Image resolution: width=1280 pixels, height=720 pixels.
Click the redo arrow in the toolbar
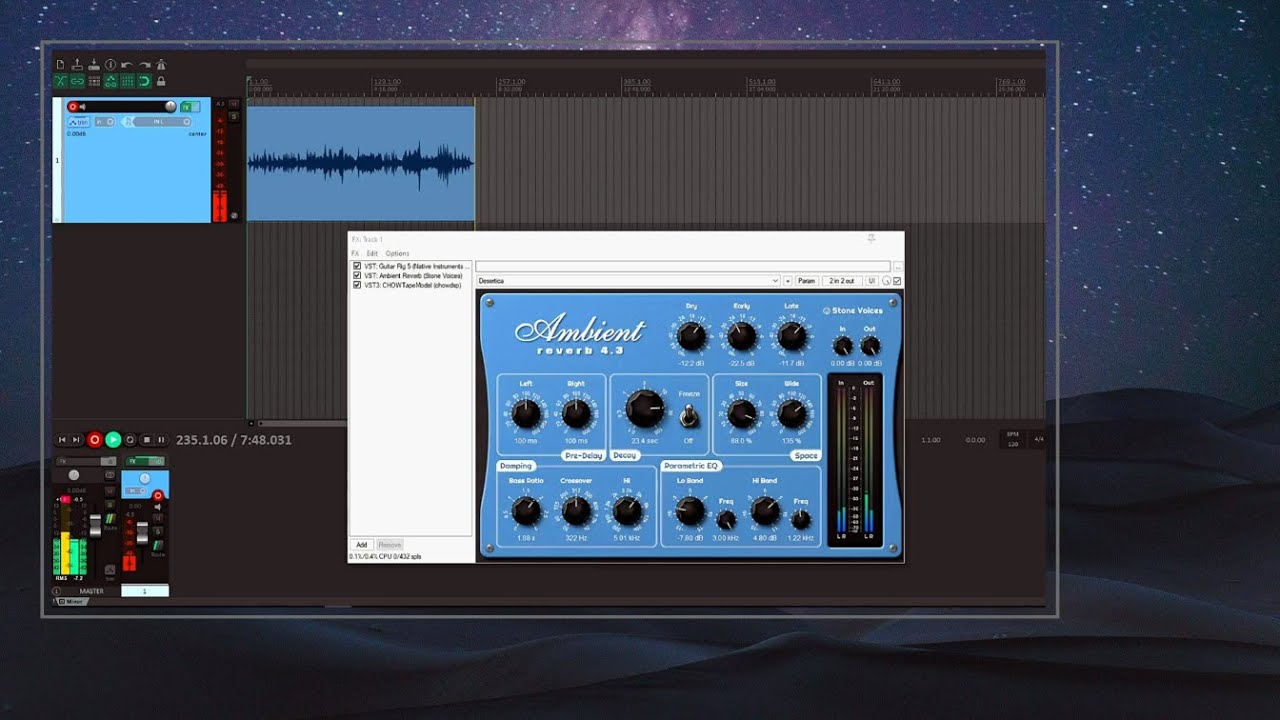tap(144, 65)
